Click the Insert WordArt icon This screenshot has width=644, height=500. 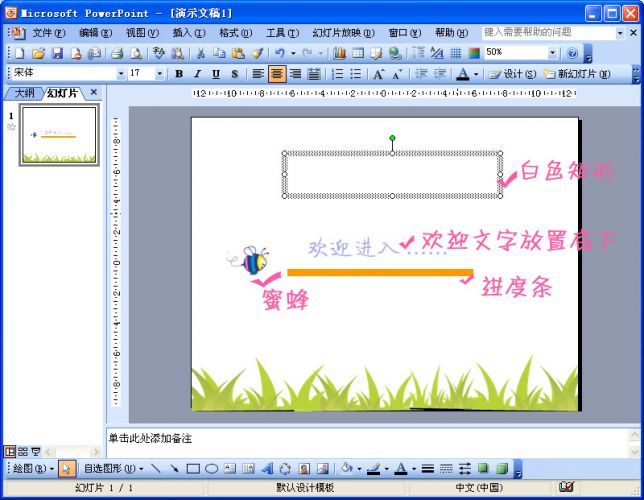pyautogui.click(x=267, y=468)
